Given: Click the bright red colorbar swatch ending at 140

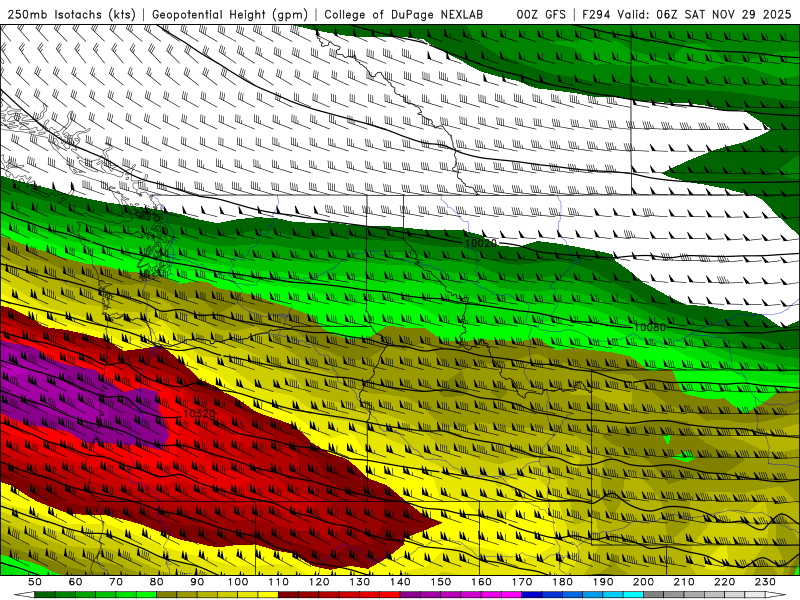Looking at the screenshot, I should pos(390,595).
